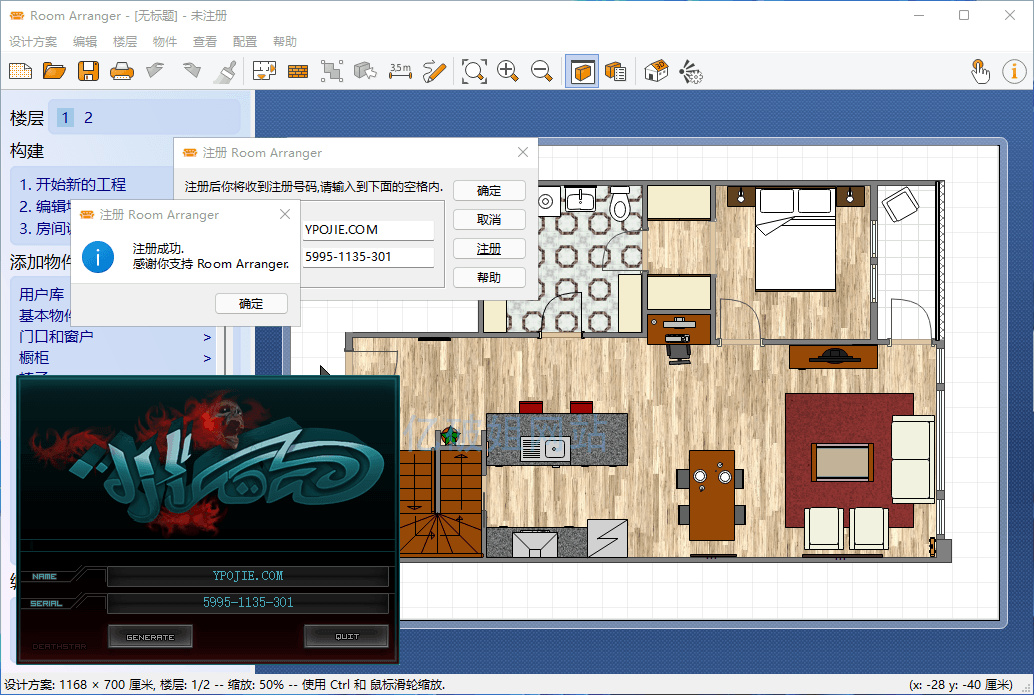1034x695 pixels.
Task: Click the zoom in magnifier icon
Action: [x=508, y=71]
